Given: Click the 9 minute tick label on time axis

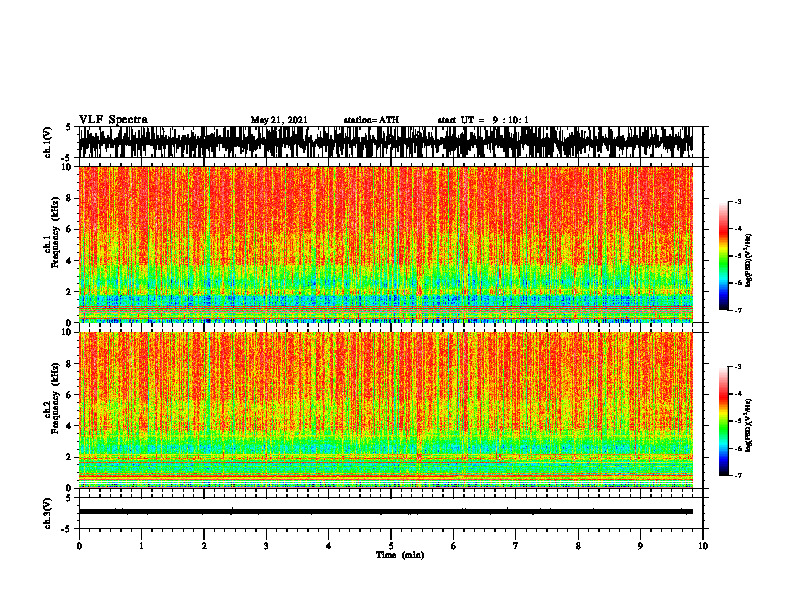Looking at the screenshot, I should (x=640, y=546).
